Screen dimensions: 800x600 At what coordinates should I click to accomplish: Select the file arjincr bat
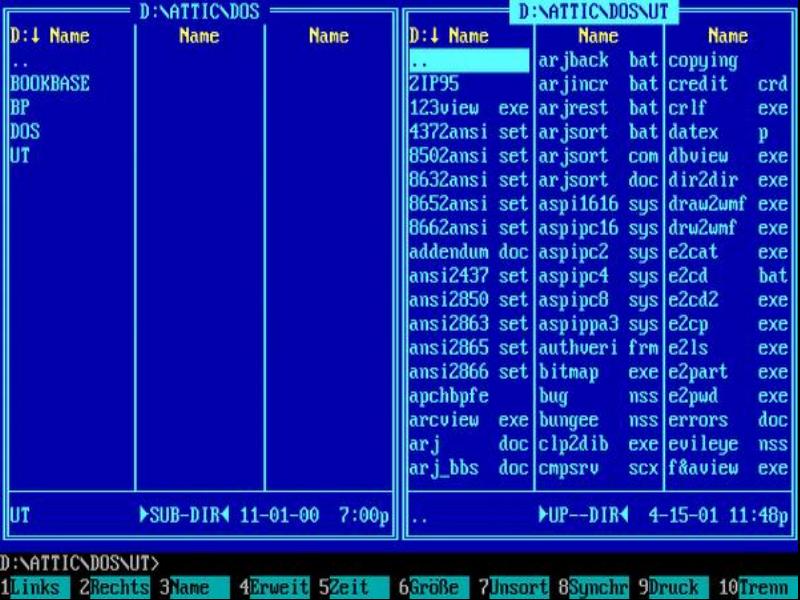[598, 84]
